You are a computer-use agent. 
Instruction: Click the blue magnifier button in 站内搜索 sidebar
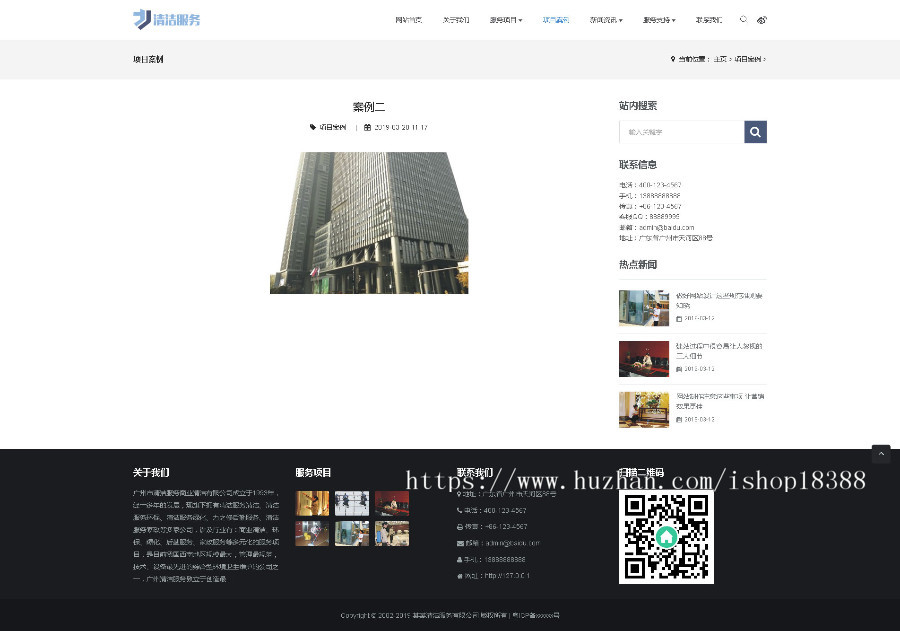755,131
